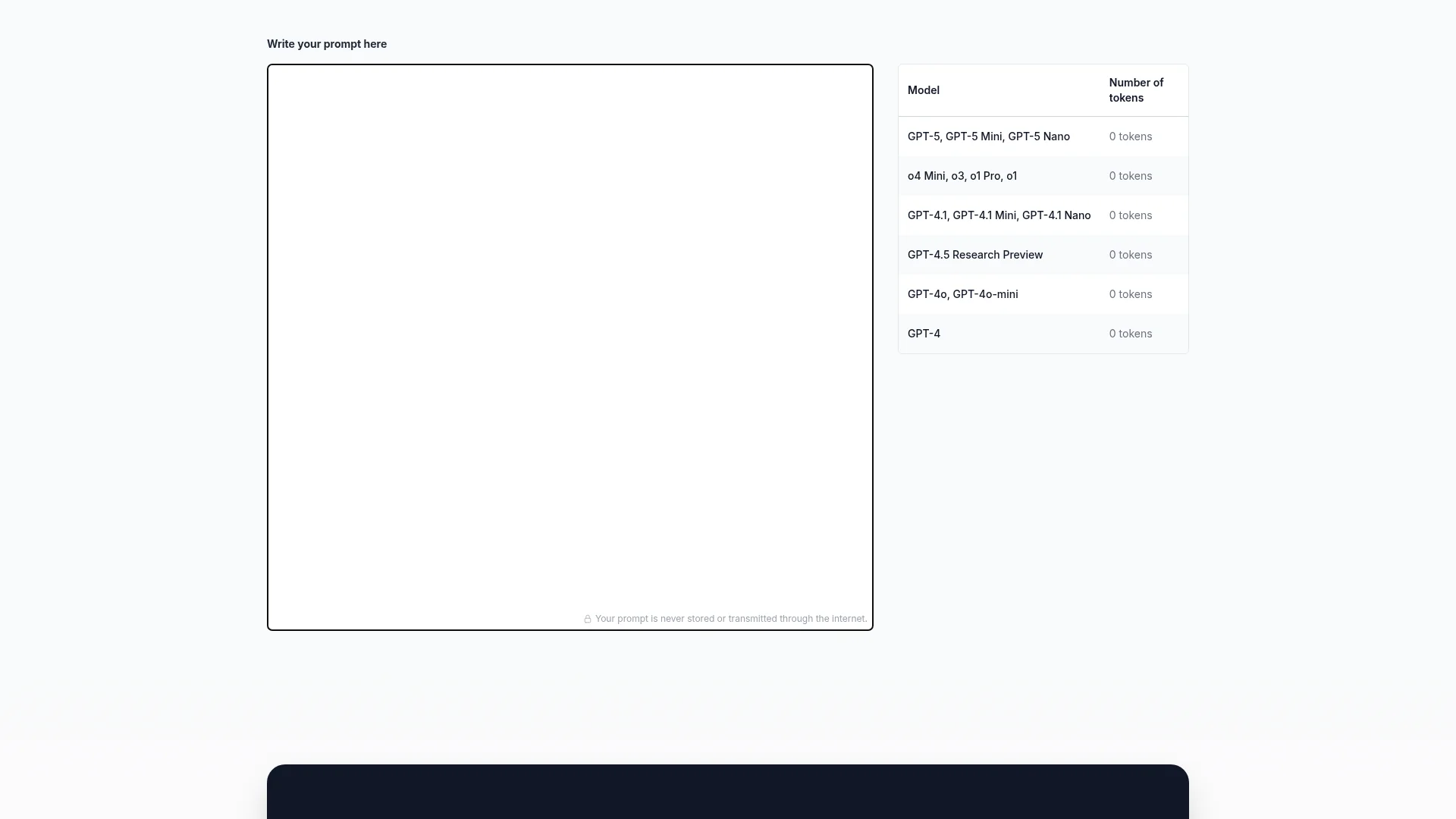Click the 'GPT-5, GPT-5 Mini, GPT-5 Nano' row label

(989, 136)
